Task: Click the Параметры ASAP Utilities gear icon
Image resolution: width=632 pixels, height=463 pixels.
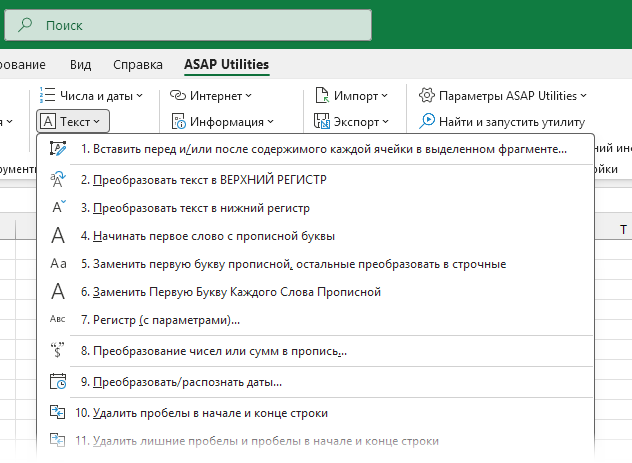Action: [427, 96]
